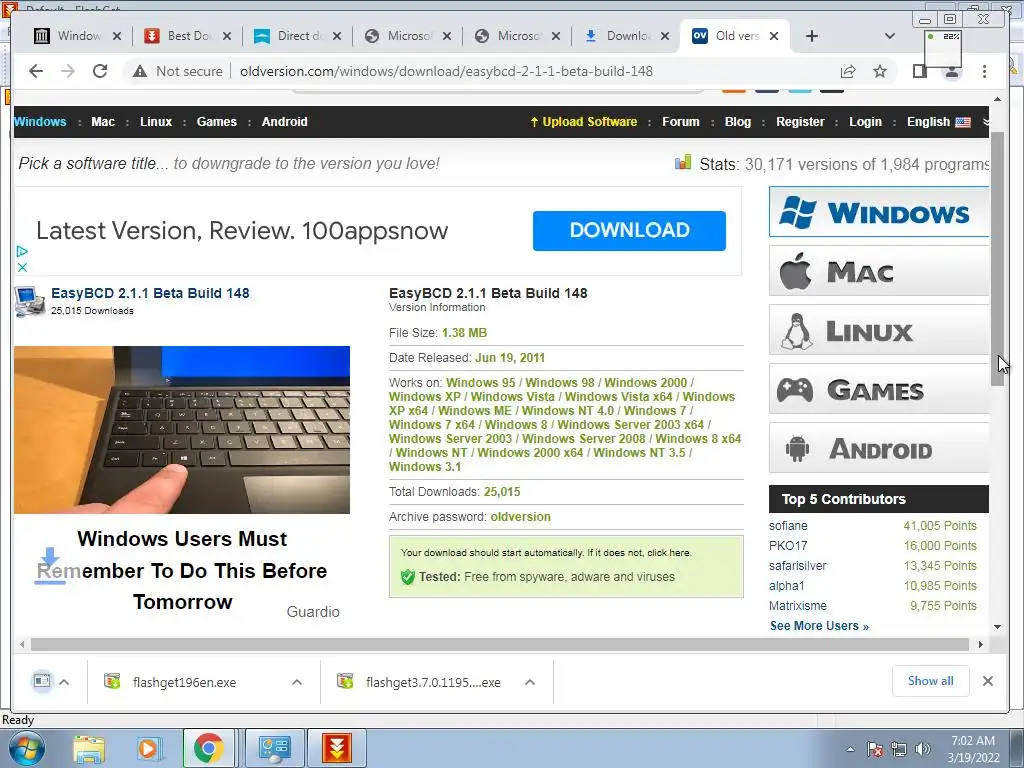Click the forward navigation arrow
Screen dimensions: 1024x768
tap(68, 71)
